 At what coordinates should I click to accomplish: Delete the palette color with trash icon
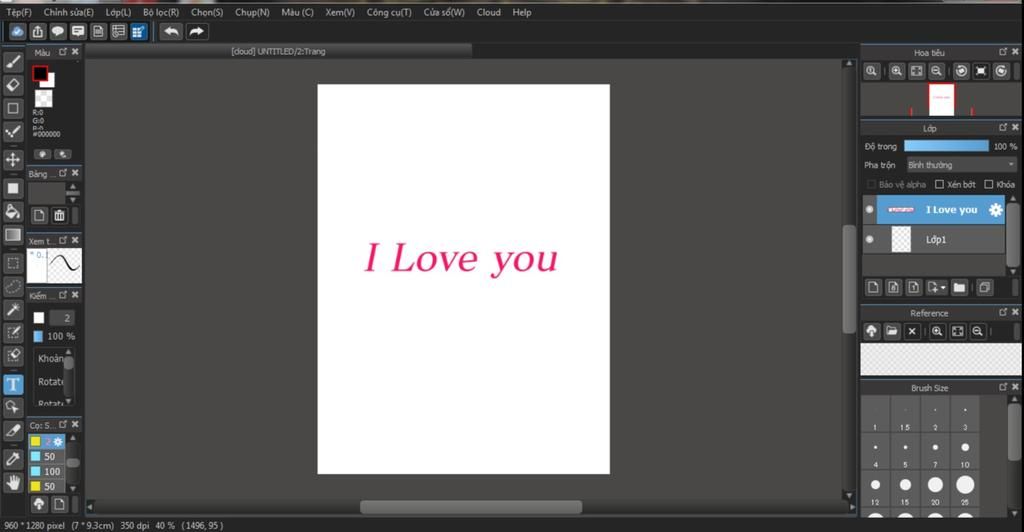(x=59, y=215)
